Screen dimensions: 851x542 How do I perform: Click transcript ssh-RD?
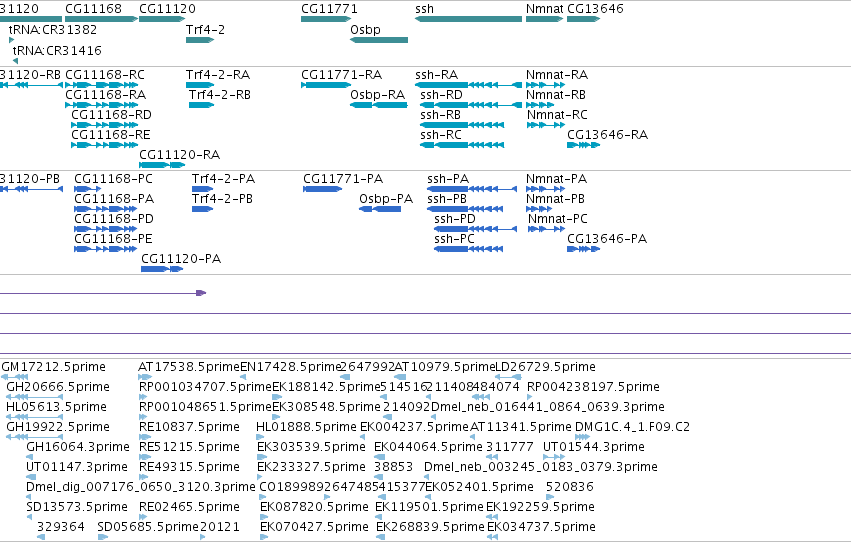coord(441,95)
